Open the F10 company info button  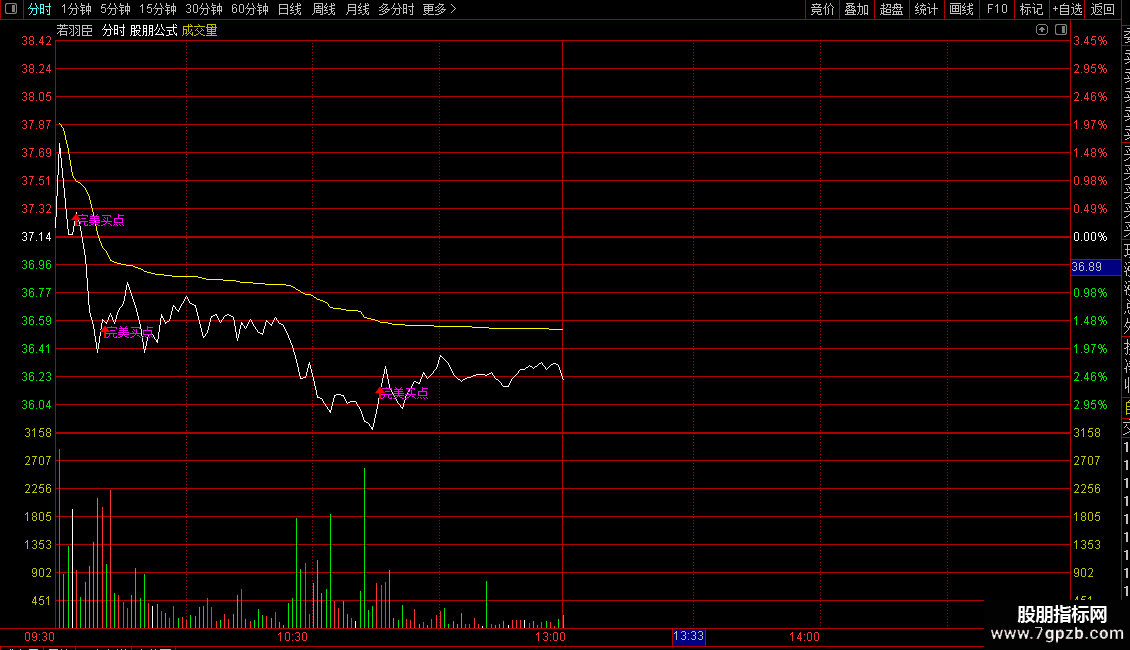(x=997, y=9)
